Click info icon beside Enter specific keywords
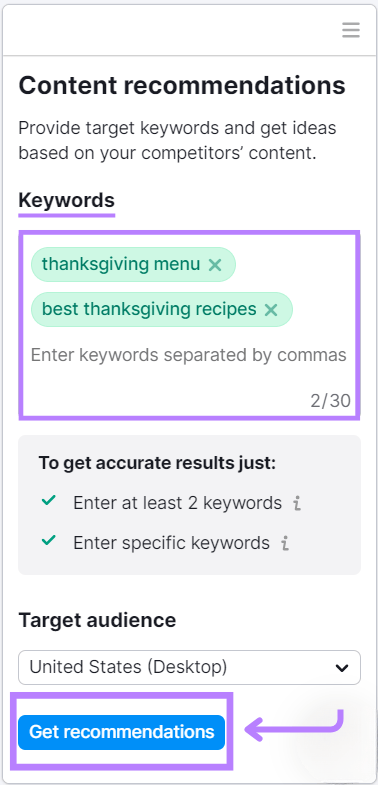 (285, 543)
